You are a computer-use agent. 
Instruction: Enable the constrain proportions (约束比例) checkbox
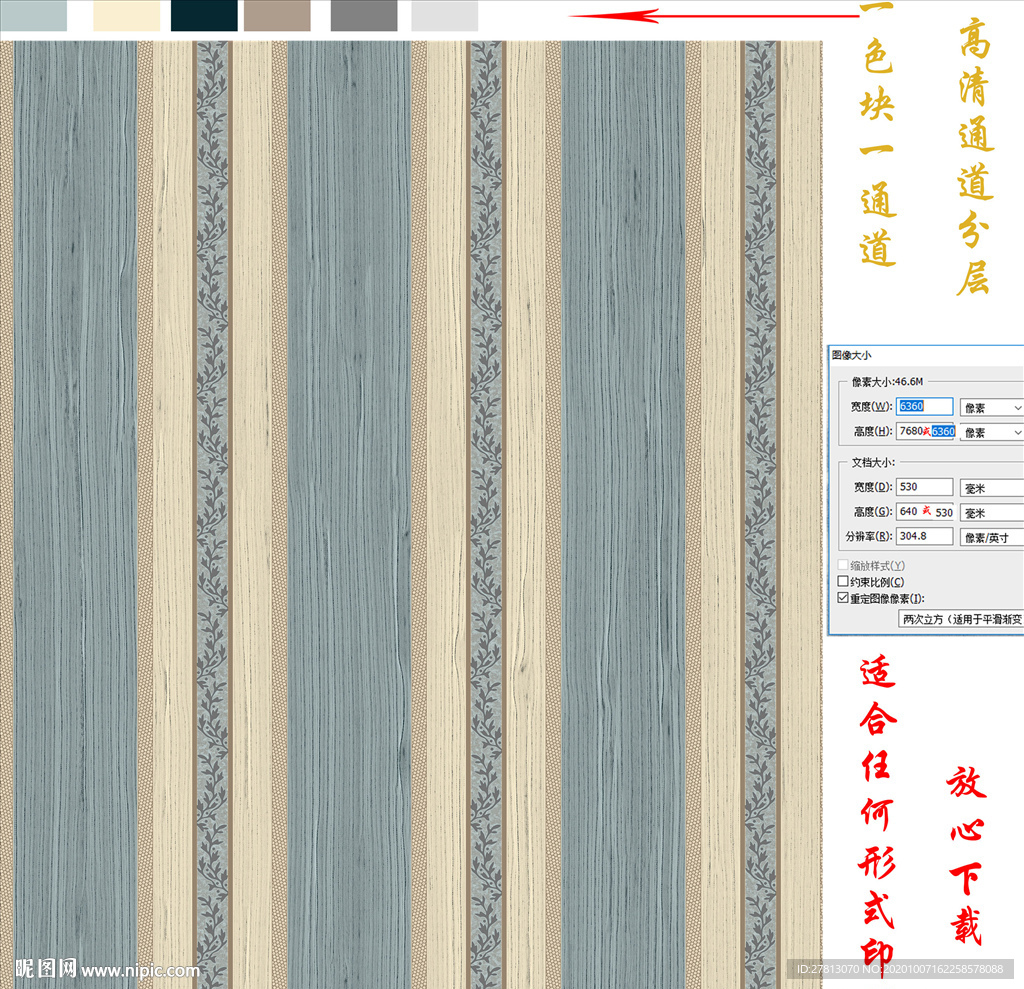842,582
